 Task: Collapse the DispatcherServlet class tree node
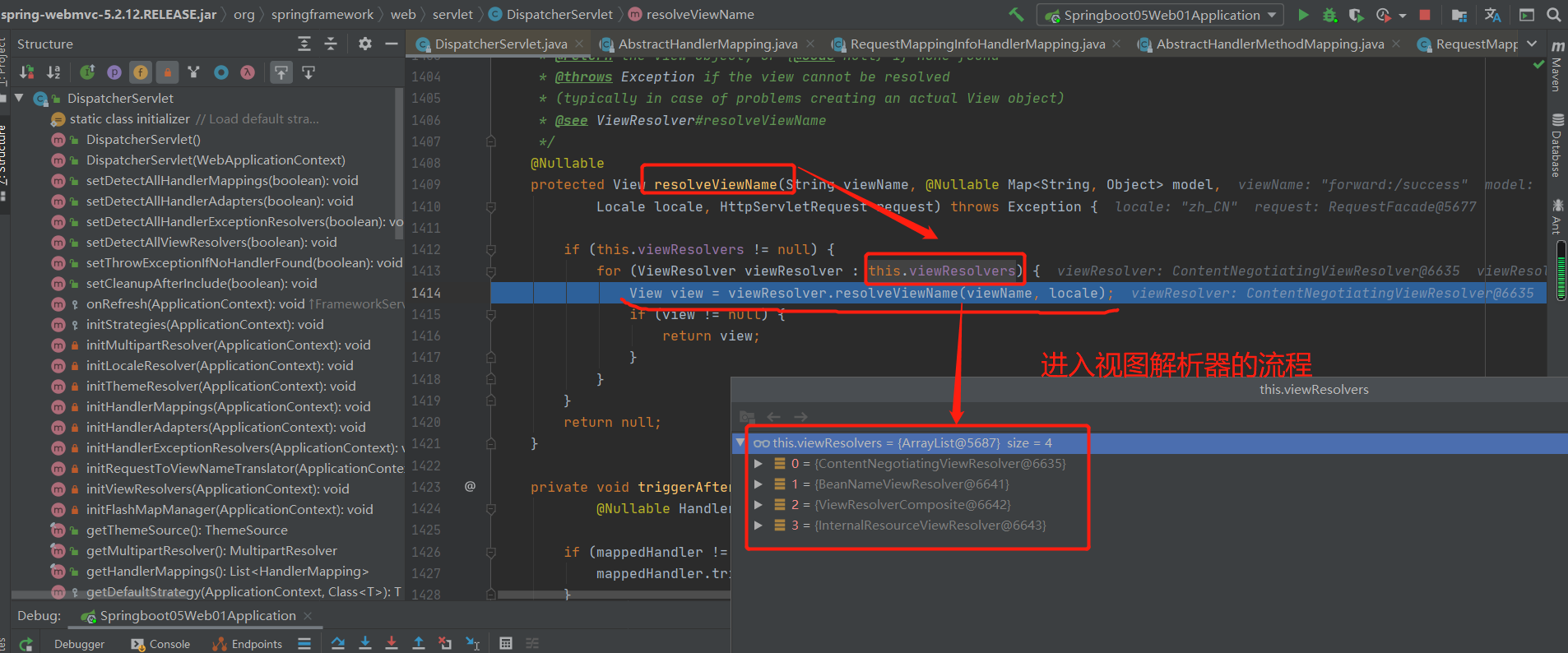click(x=19, y=98)
